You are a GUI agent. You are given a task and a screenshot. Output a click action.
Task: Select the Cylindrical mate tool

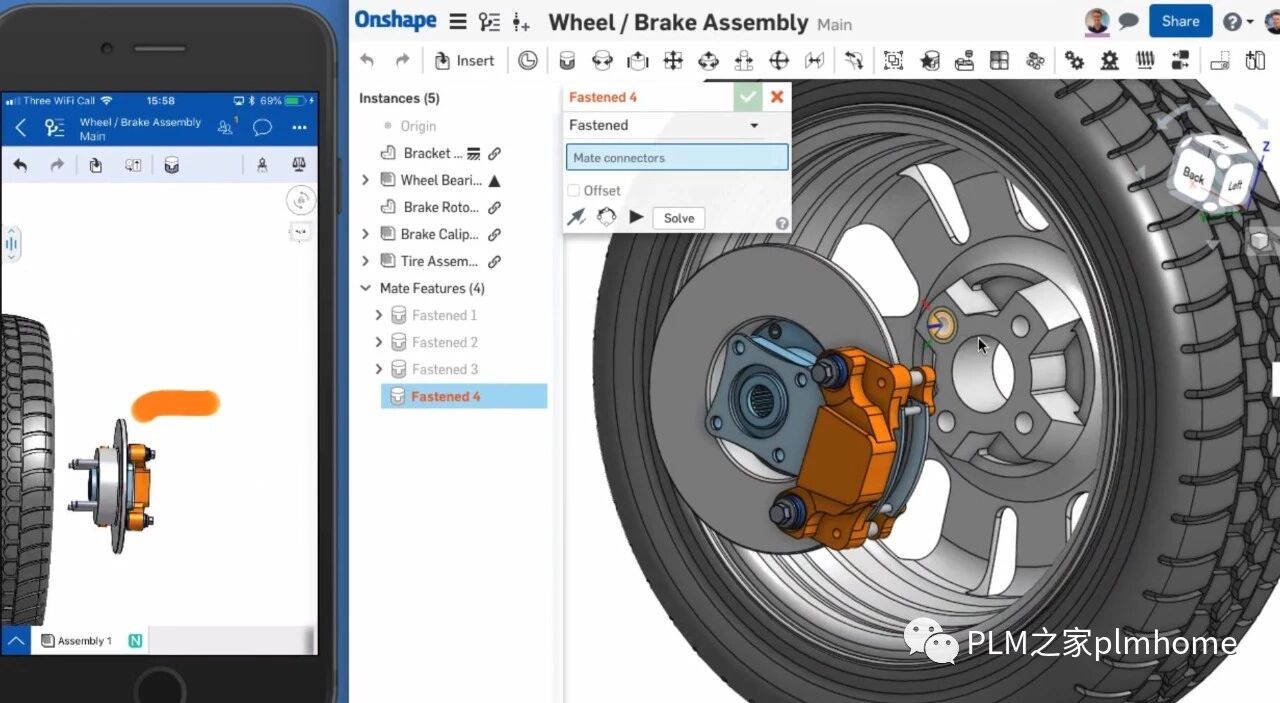(x=708, y=61)
